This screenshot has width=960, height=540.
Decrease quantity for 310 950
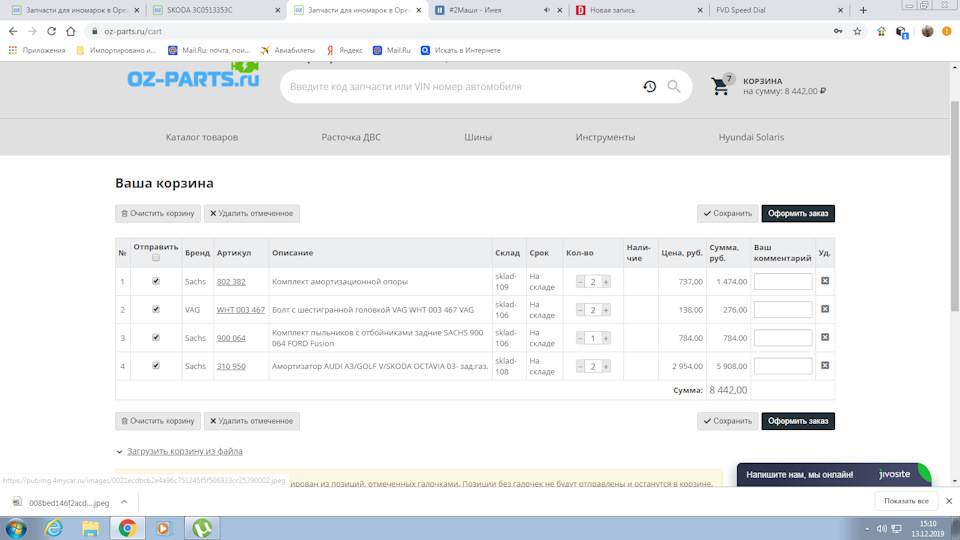[580, 366]
